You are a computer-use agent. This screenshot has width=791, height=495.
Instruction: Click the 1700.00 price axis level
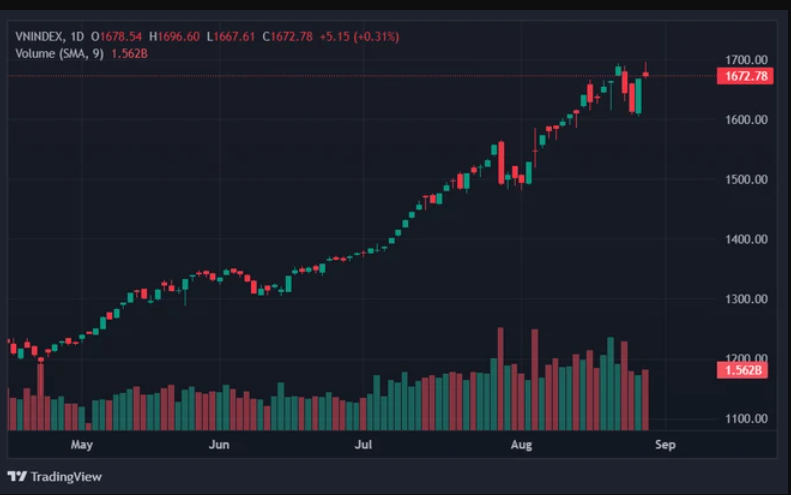(x=746, y=60)
